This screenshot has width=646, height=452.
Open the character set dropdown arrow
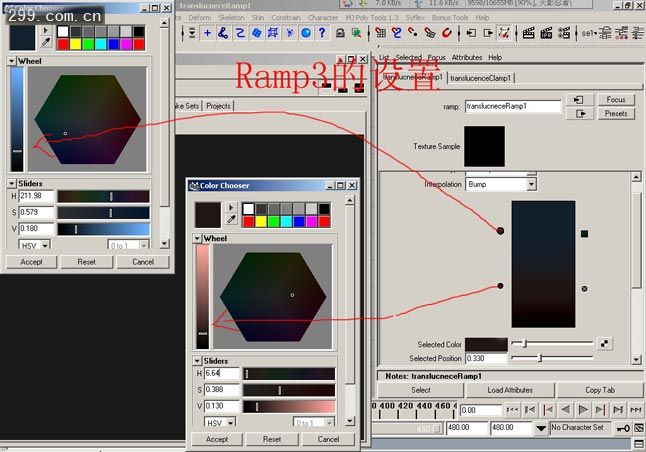coord(541,428)
